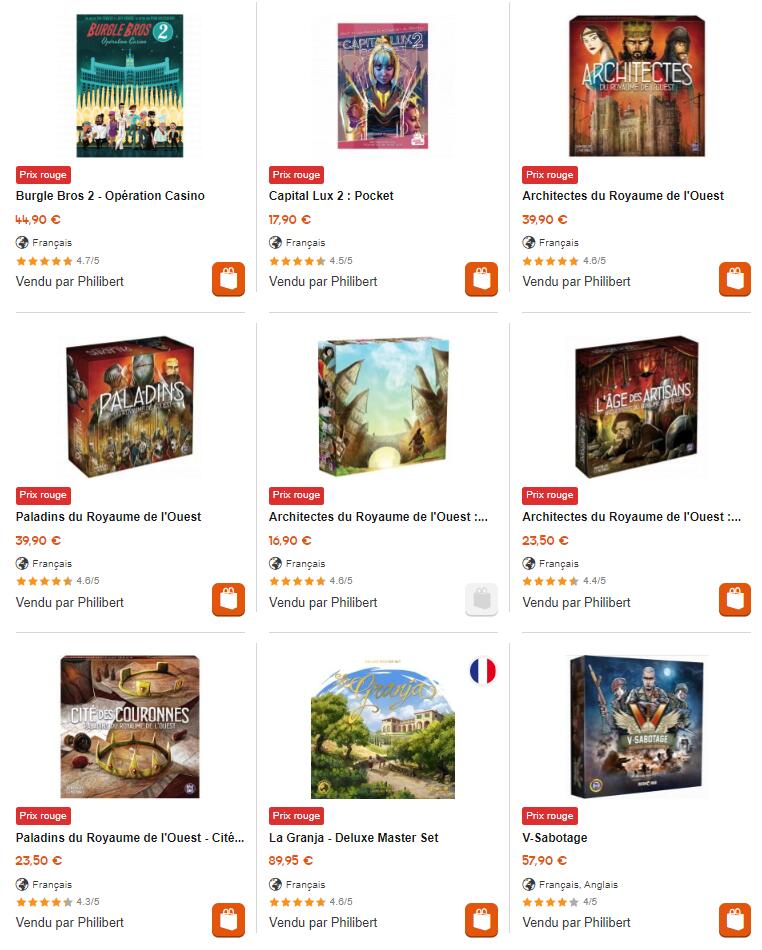Click the Architectes box cover thumbnail
The height and width of the screenshot is (950, 762).
click(637, 86)
